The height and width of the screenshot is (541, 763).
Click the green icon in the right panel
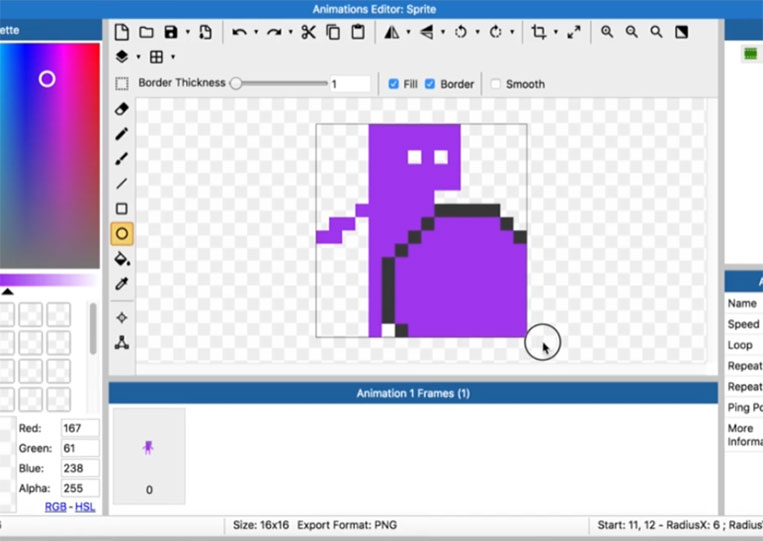pyautogui.click(x=751, y=54)
